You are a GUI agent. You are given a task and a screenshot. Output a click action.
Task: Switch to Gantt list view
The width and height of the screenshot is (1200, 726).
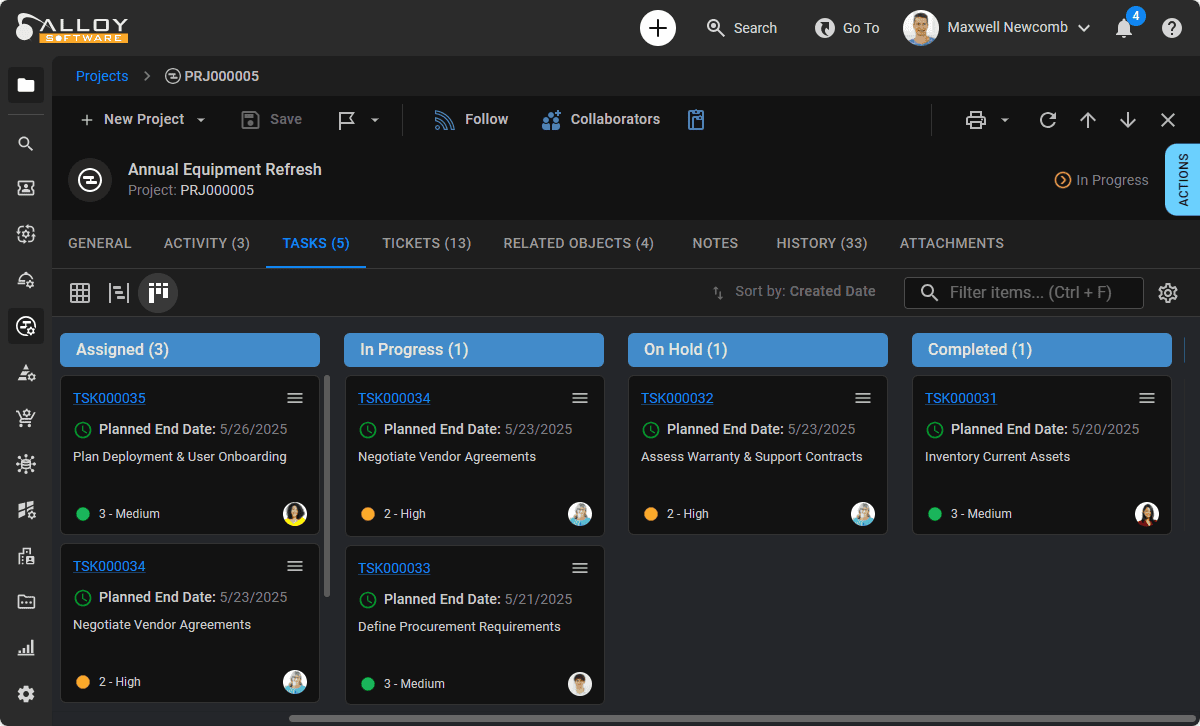pyautogui.click(x=119, y=293)
